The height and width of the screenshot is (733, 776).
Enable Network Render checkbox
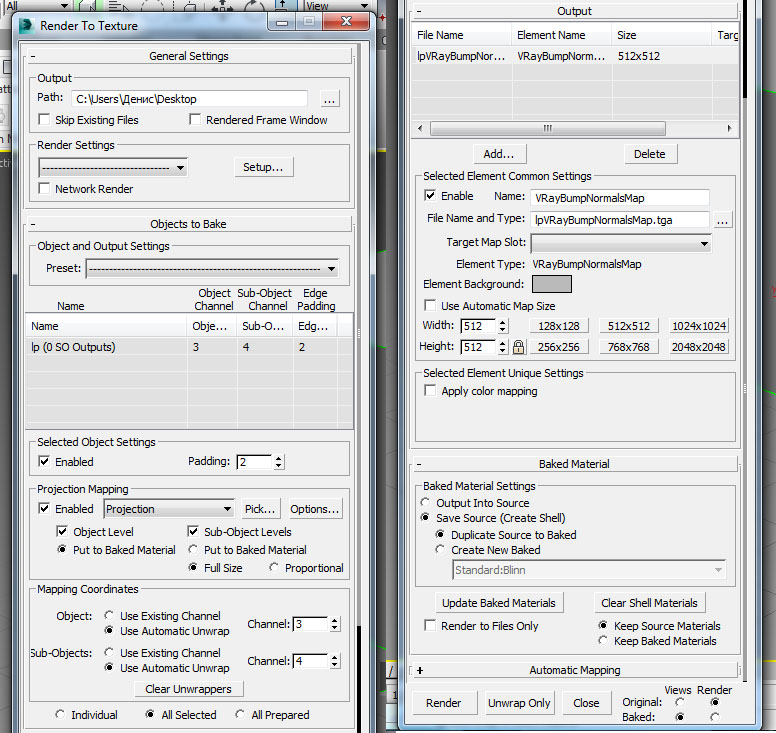45,189
